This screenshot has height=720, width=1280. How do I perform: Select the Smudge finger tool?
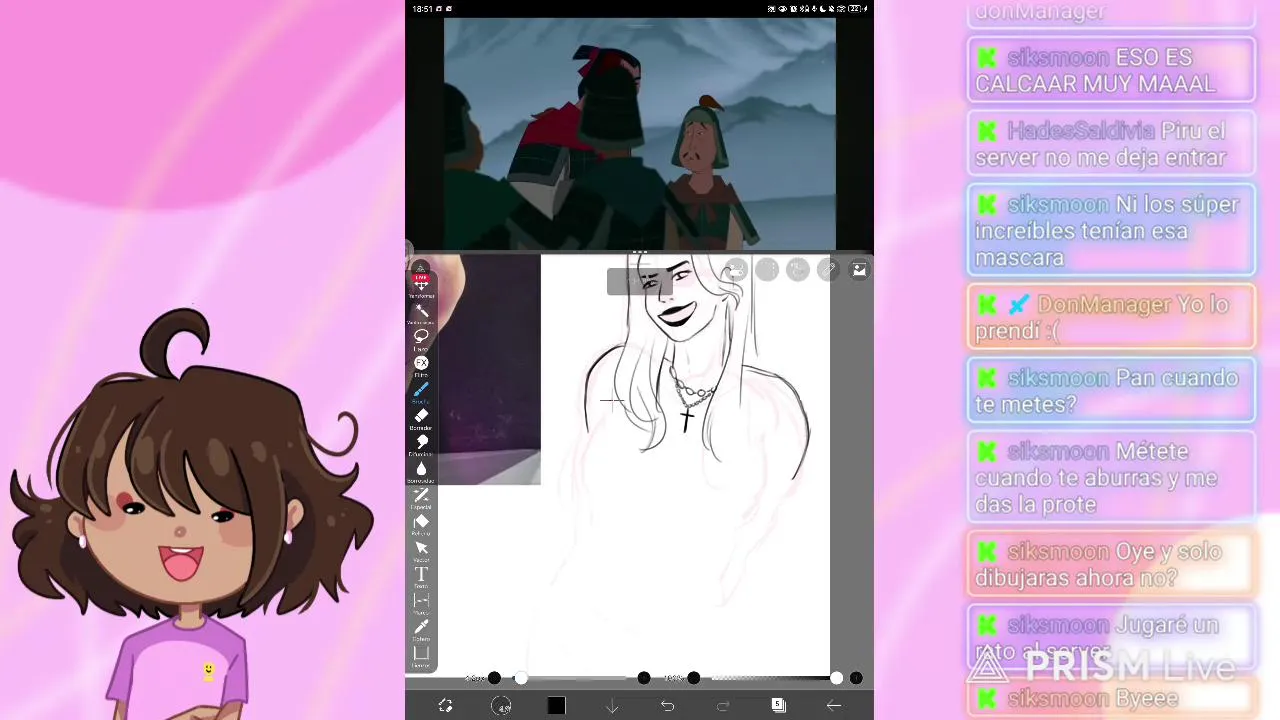click(x=421, y=444)
